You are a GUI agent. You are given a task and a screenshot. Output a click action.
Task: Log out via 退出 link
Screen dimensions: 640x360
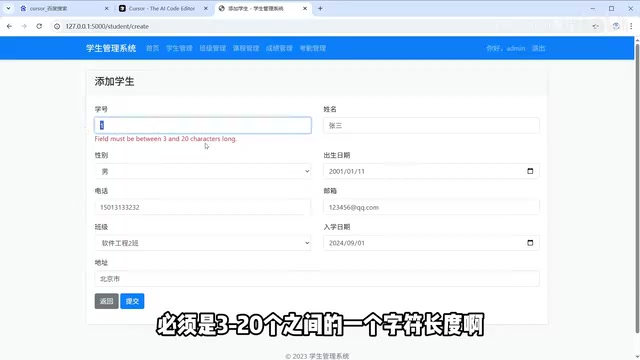(538, 48)
